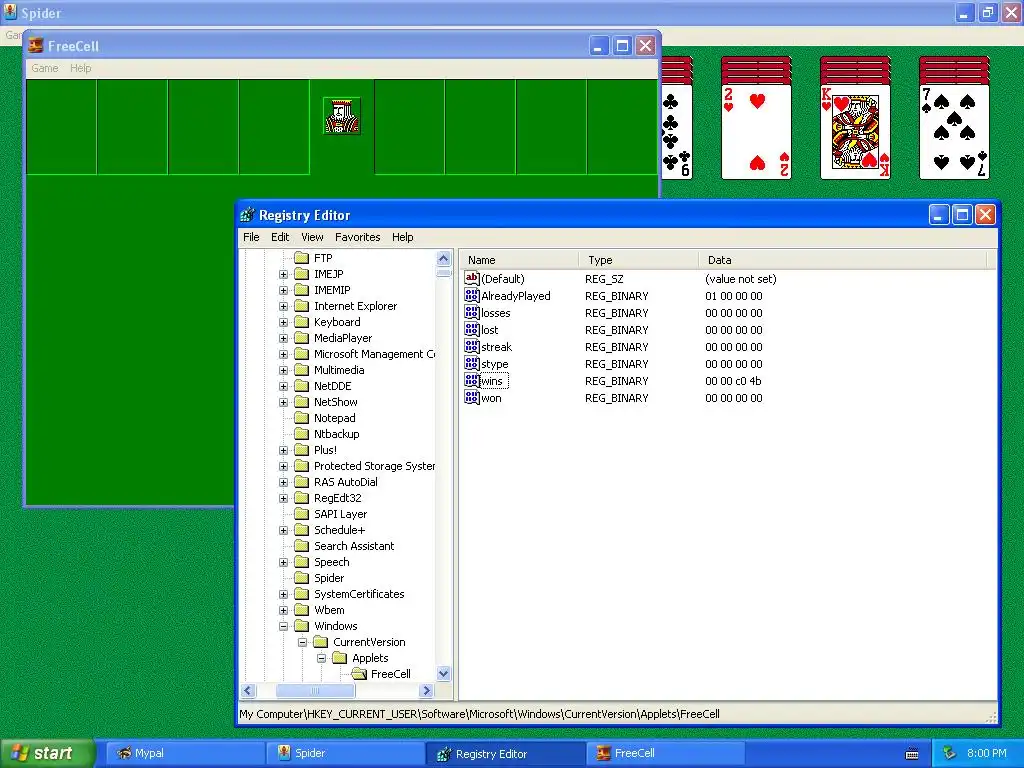Click the tree scroll up arrow

[443, 259]
